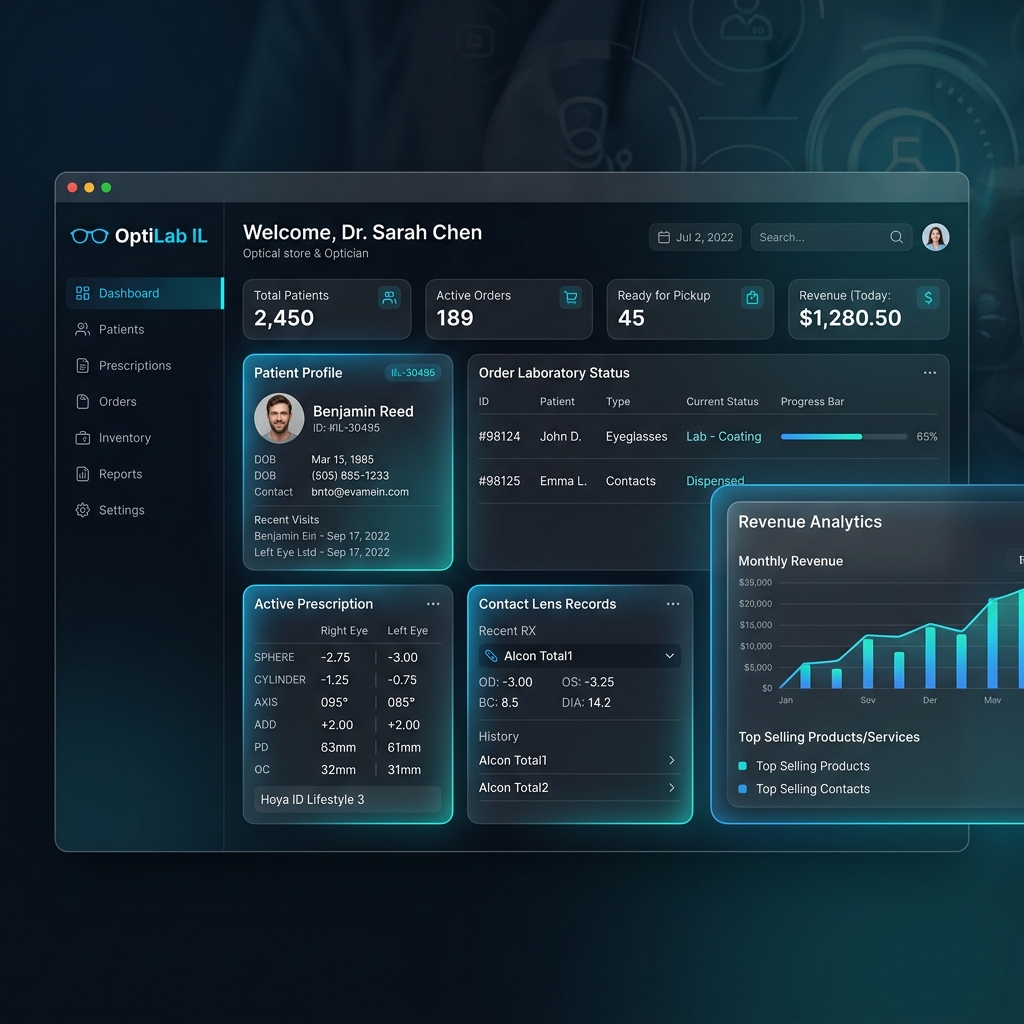
Task: Open Active Prescription options menu
Action: (x=433, y=604)
